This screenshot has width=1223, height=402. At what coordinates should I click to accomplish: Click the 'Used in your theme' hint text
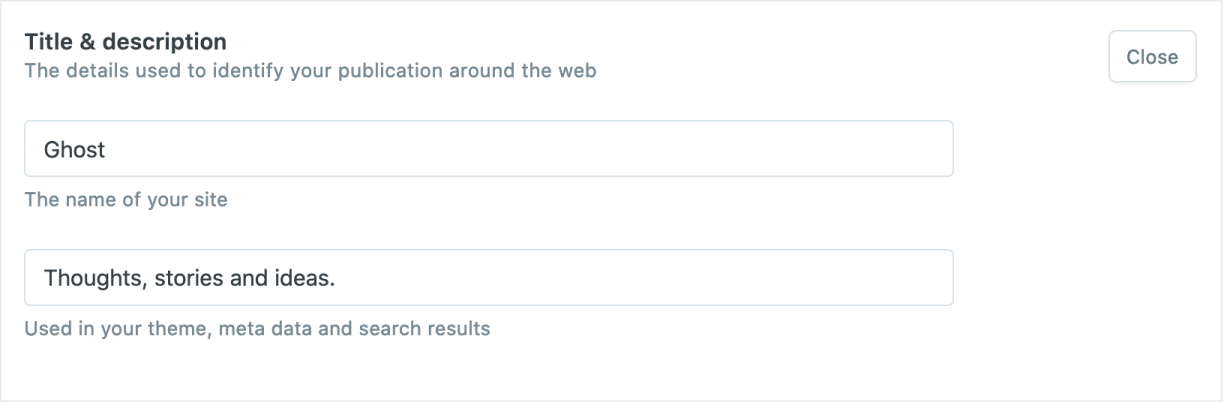click(x=257, y=328)
